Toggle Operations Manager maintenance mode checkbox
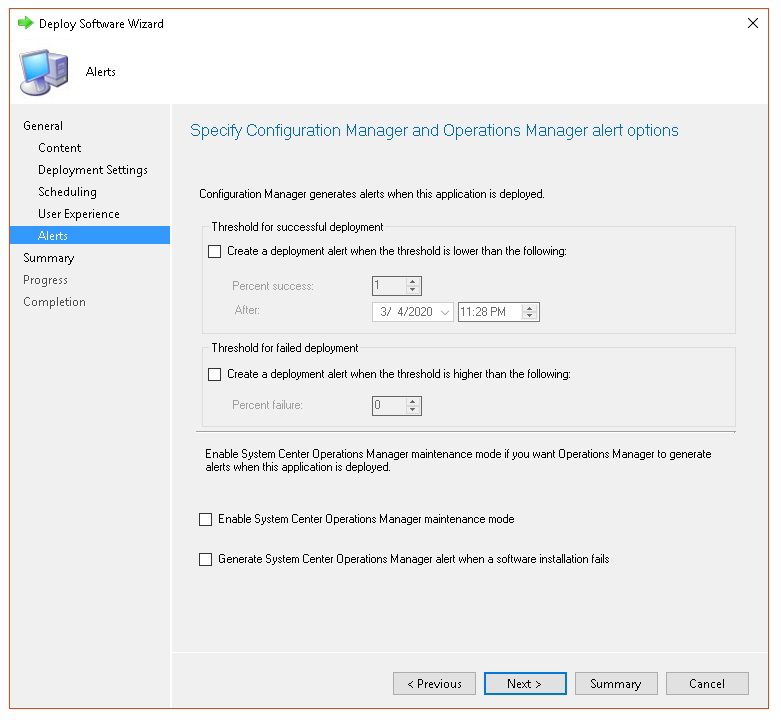781x722 pixels. pos(206,520)
